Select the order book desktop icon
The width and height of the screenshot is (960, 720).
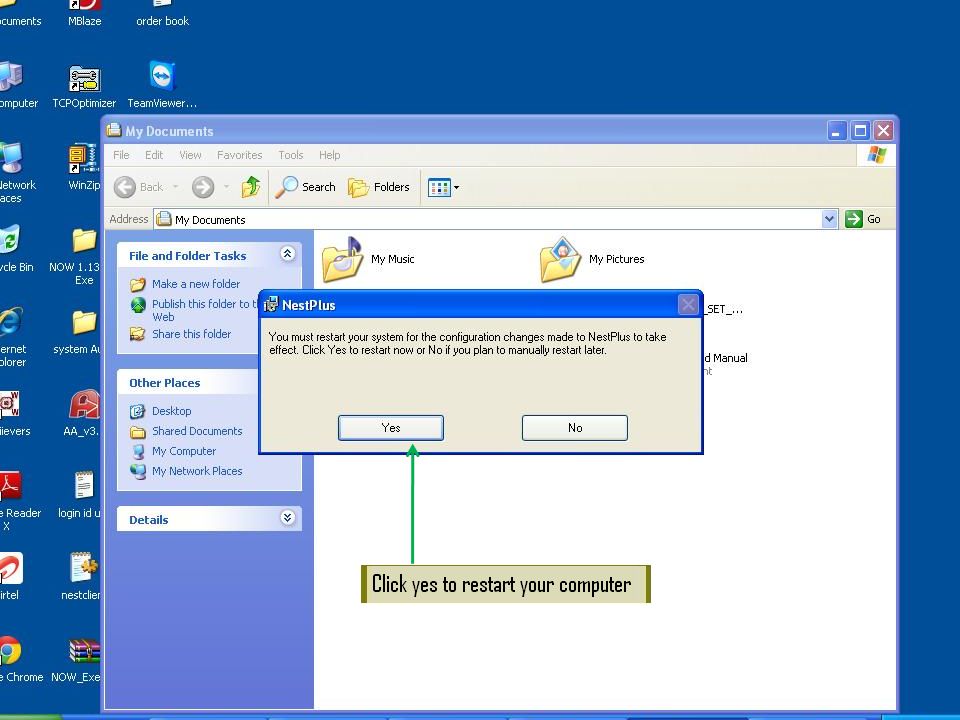pyautogui.click(x=162, y=12)
